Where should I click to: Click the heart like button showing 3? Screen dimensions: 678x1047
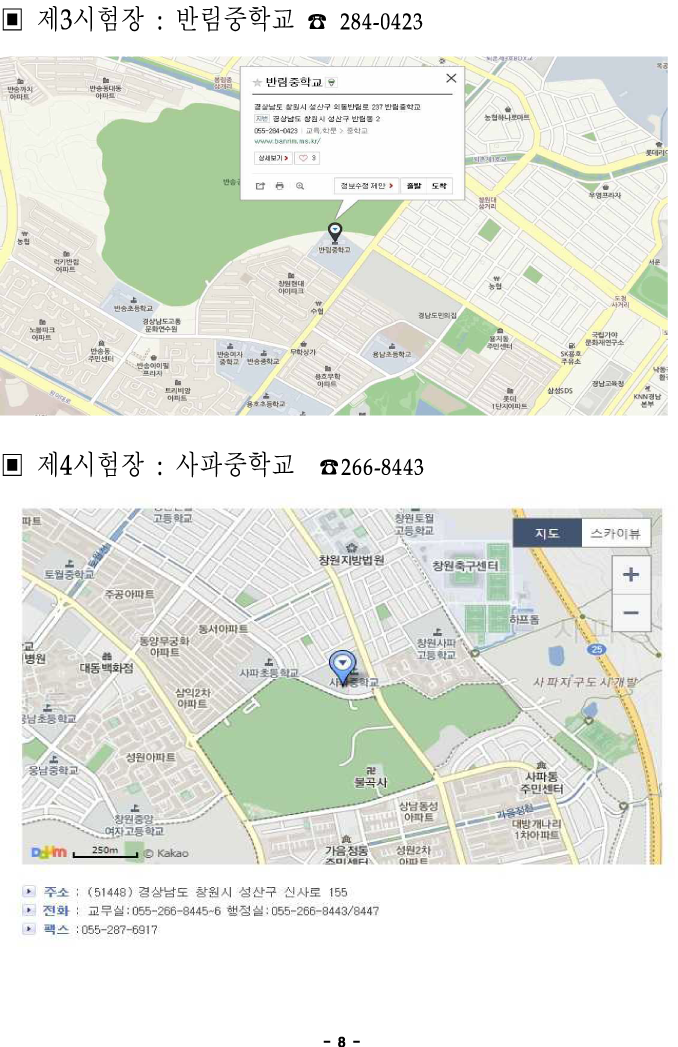tap(307, 158)
